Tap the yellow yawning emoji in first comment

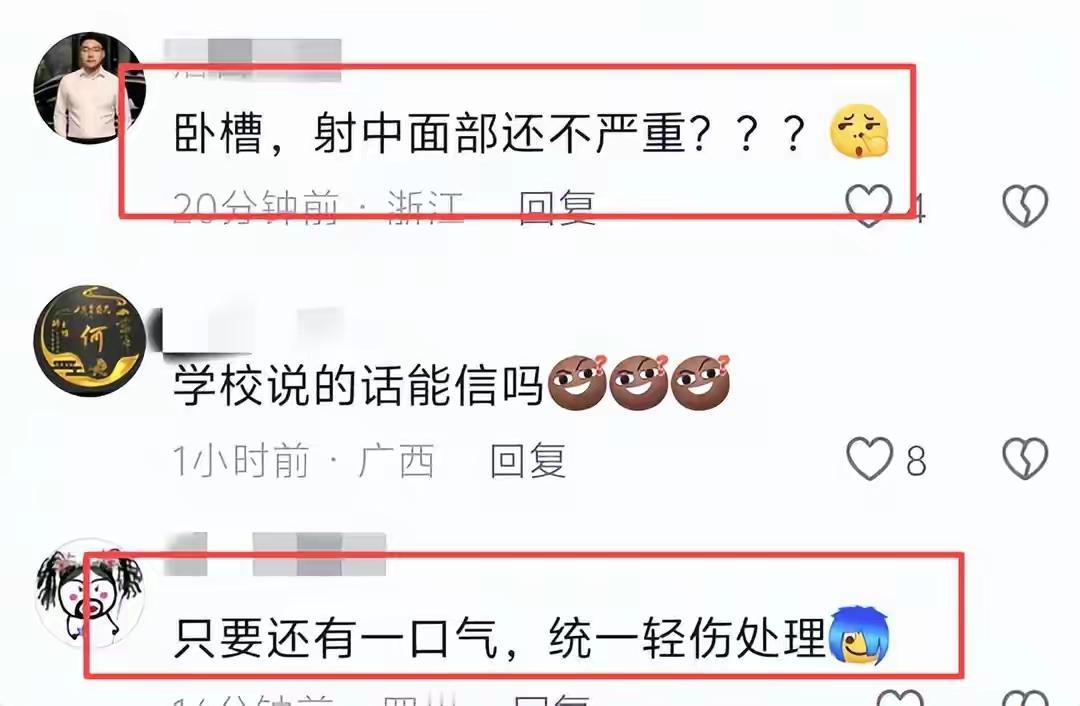pos(860,132)
